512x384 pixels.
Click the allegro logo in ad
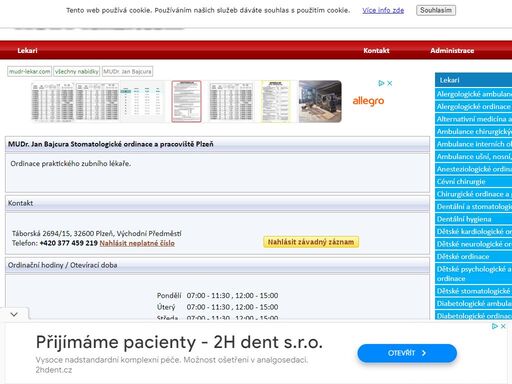(368, 100)
